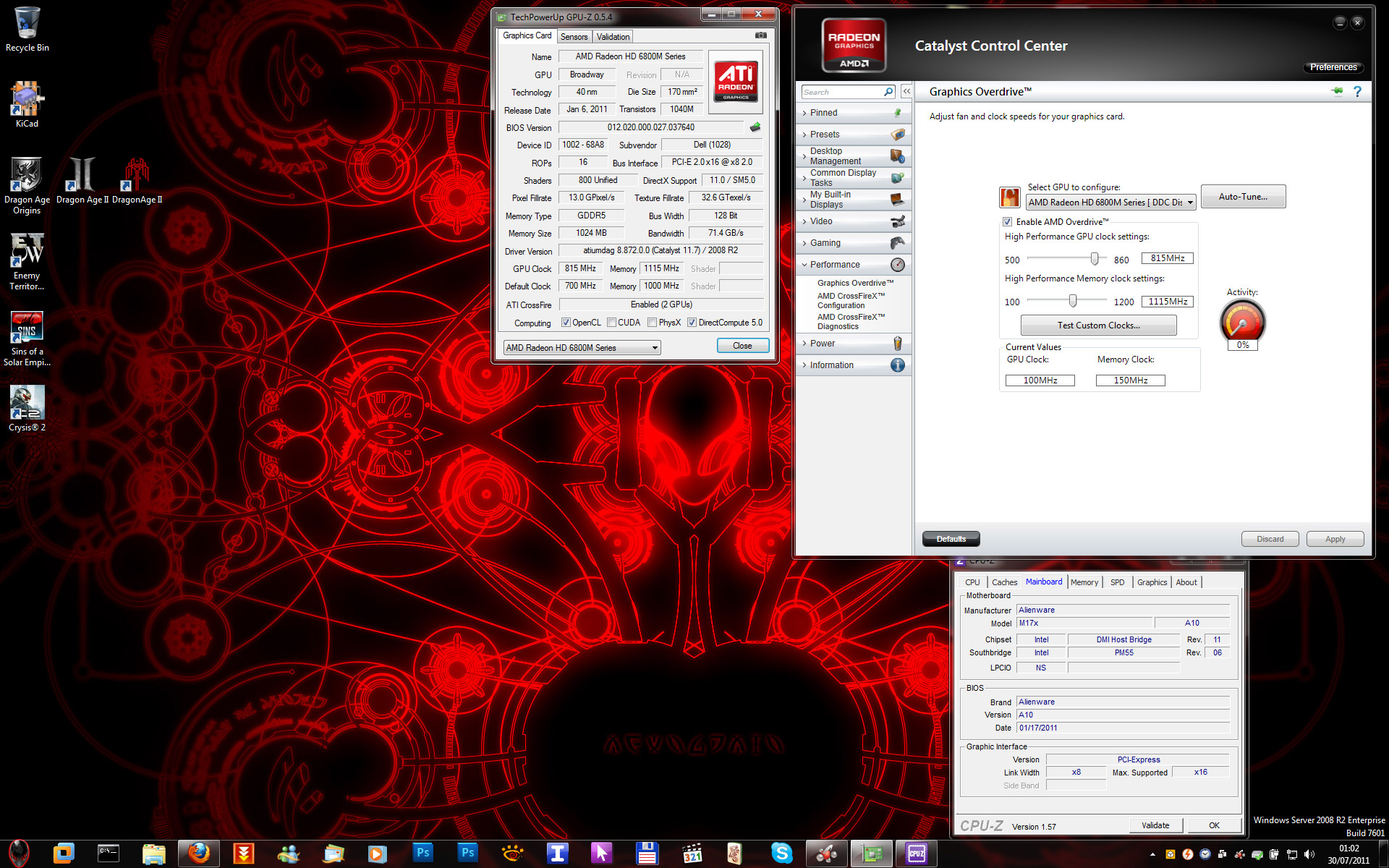Click Close button in GPU-Z
The height and width of the screenshot is (868, 1389).
[x=742, y=346]
